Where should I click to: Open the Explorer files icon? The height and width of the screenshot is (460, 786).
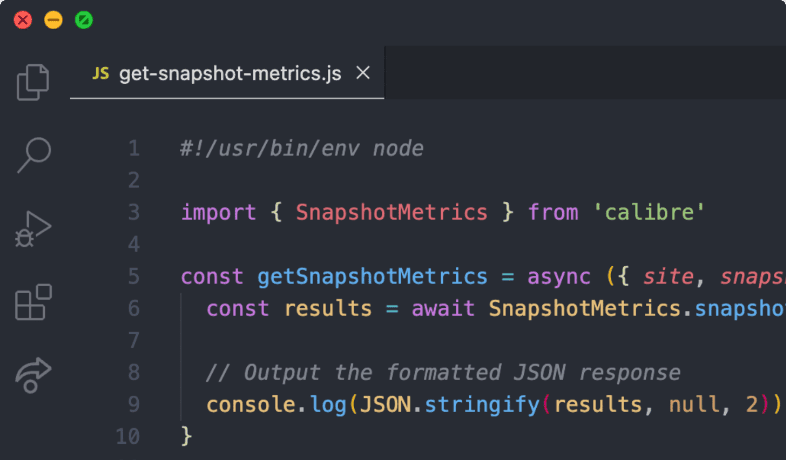pos(33,82)
